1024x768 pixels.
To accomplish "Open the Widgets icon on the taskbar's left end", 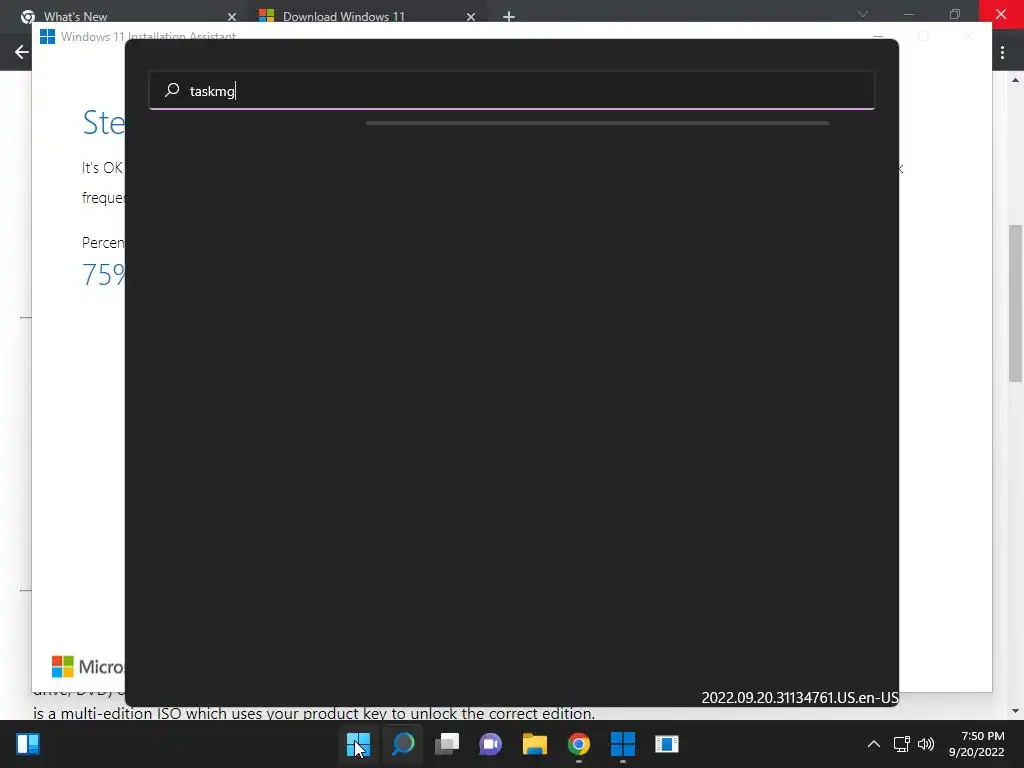I will 28,744.
